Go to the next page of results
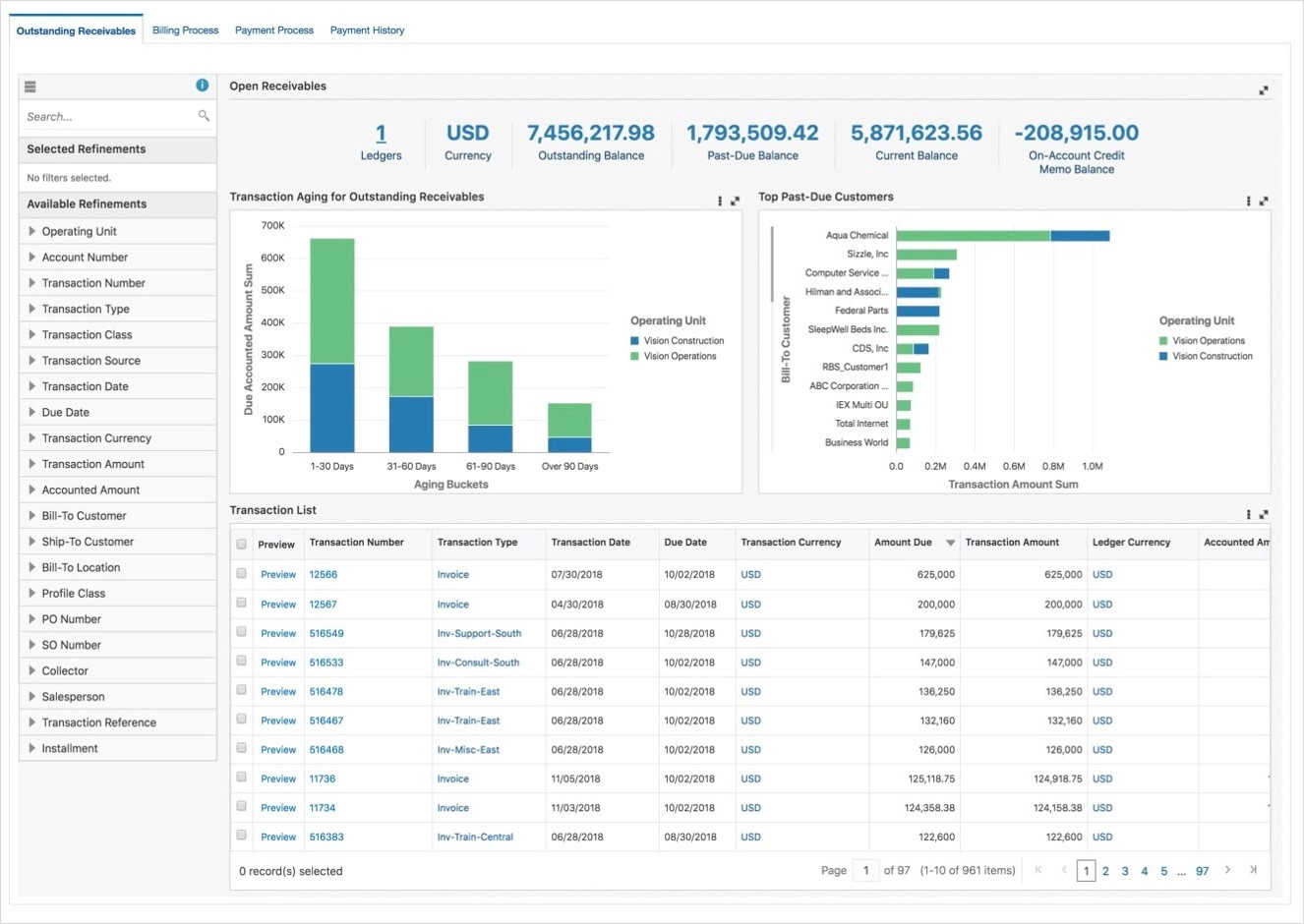 coord(1227,870)
